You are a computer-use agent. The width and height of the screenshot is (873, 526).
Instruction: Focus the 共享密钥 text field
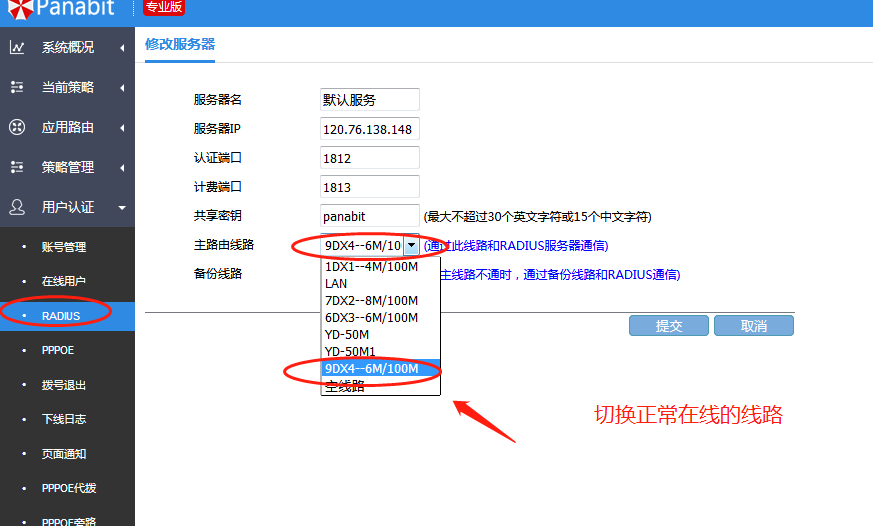pyautogui.click(x=369, y=216)
